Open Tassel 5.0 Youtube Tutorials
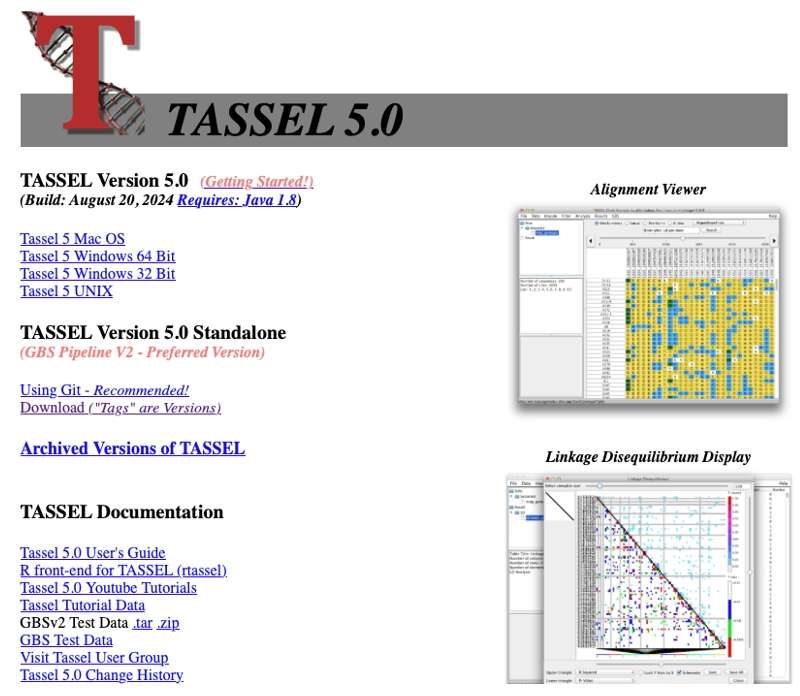This screenshot has height=696, width=800. pos(108,588)
